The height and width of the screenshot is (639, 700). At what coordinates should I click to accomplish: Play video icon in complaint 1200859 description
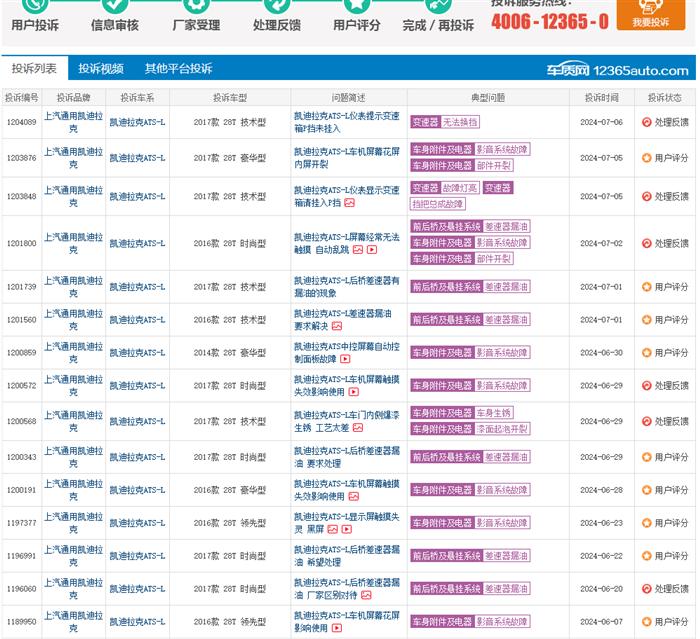[x=345, y=359]
